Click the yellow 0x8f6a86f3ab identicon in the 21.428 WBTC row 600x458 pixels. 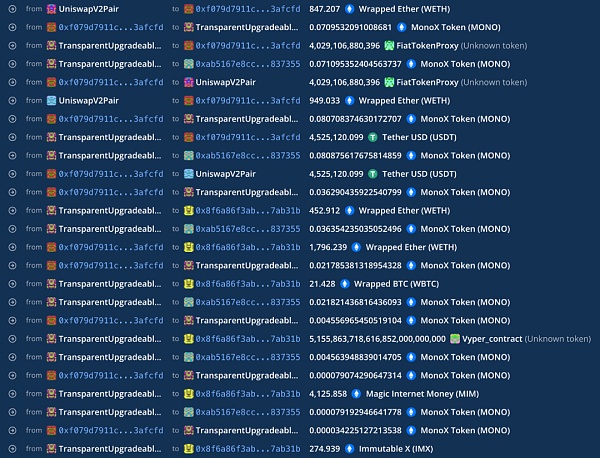point(188,284)
